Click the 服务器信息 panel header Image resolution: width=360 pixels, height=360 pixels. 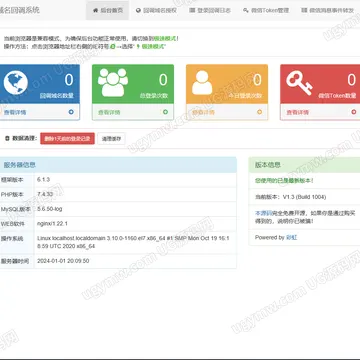click(x=117, y=165)
